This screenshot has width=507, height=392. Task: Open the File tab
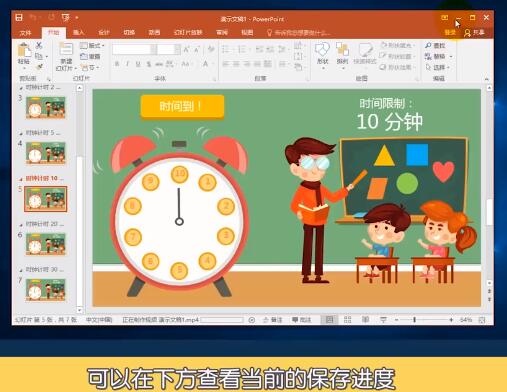pyautogui.click(x=25, y=33)
